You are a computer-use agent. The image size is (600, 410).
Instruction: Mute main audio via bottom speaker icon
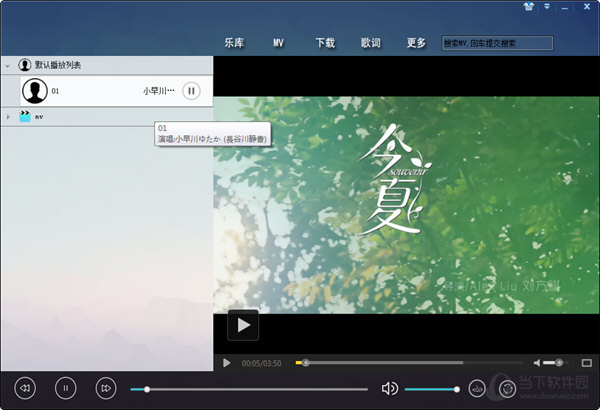(x=390, y=389)
